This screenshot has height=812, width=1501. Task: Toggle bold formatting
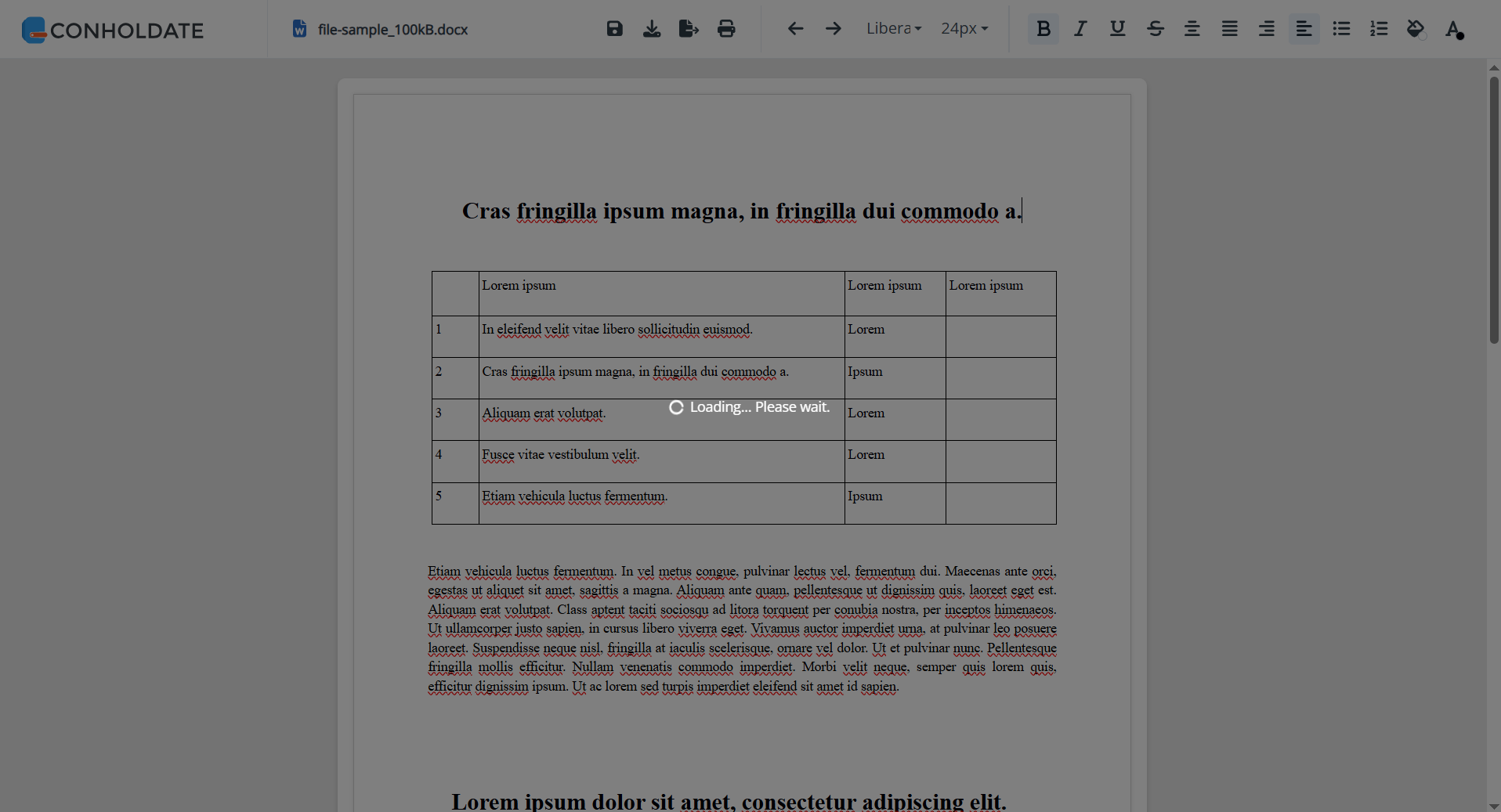click(x=1043, y=29)
